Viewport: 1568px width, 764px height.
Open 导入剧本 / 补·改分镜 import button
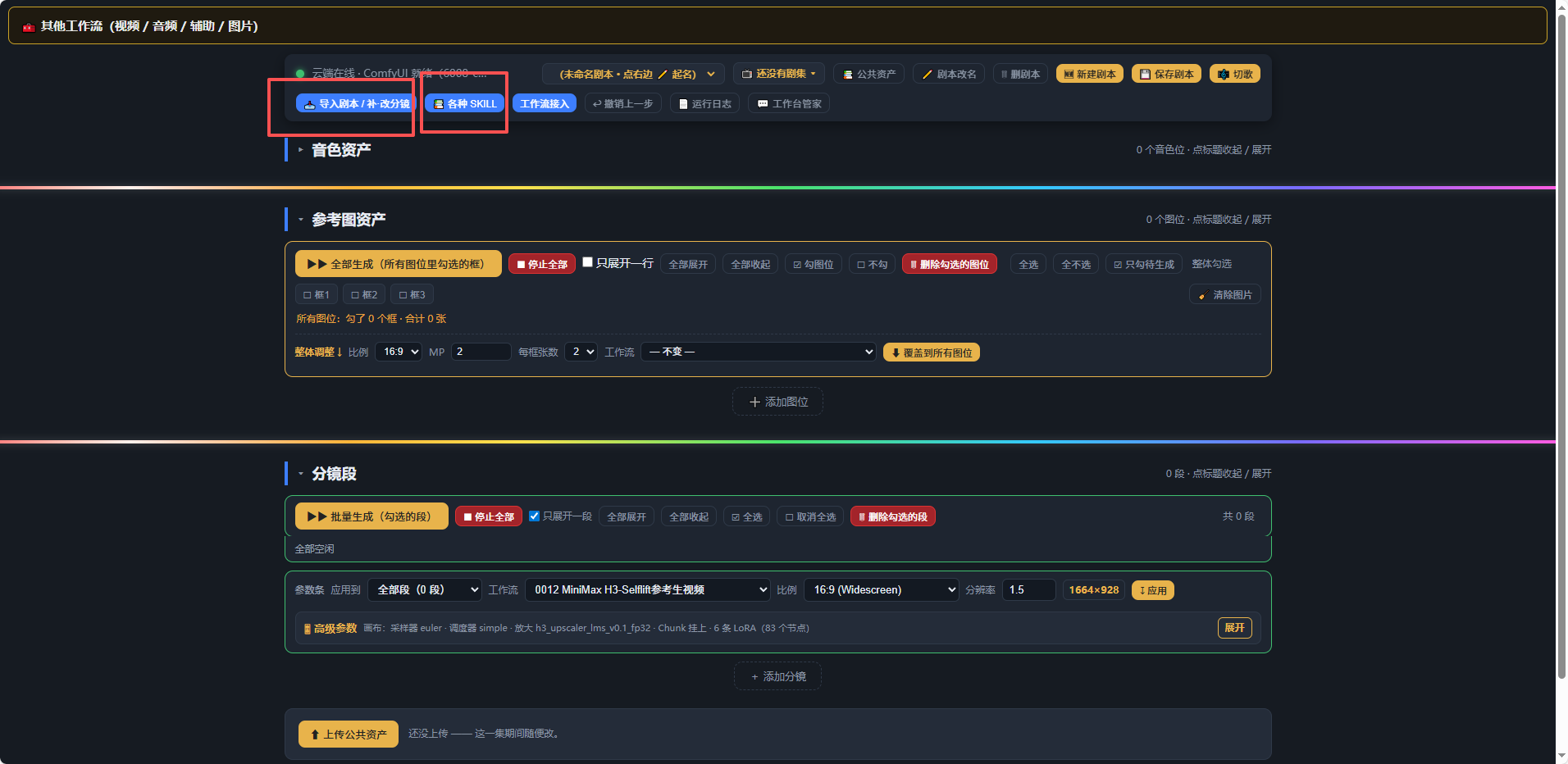(x=356, y=104)
